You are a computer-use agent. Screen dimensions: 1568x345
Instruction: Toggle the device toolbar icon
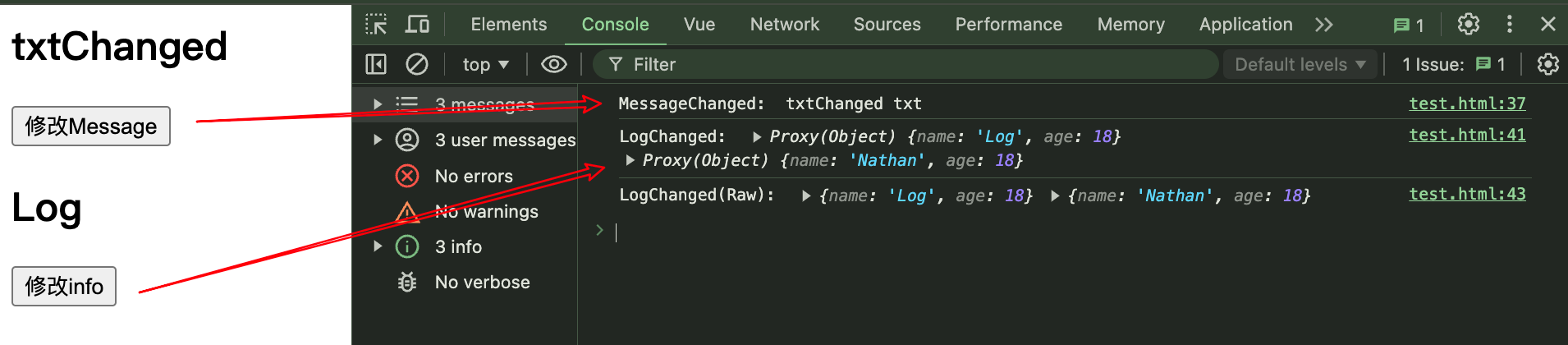click(x=417, y=25)
